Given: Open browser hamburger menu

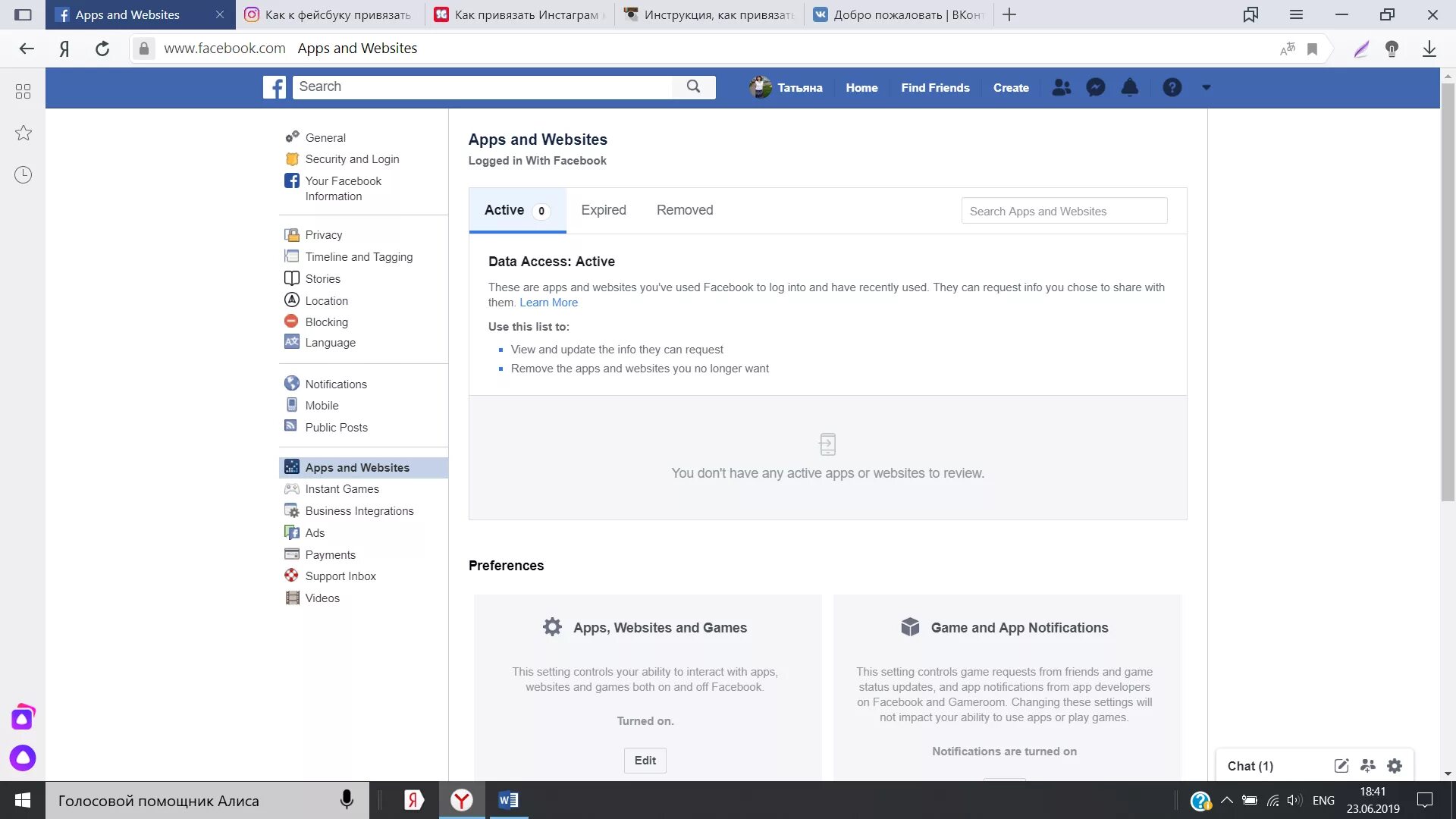Looking at the screenshot, I should pyautogui.click(x=1296, y=14).
